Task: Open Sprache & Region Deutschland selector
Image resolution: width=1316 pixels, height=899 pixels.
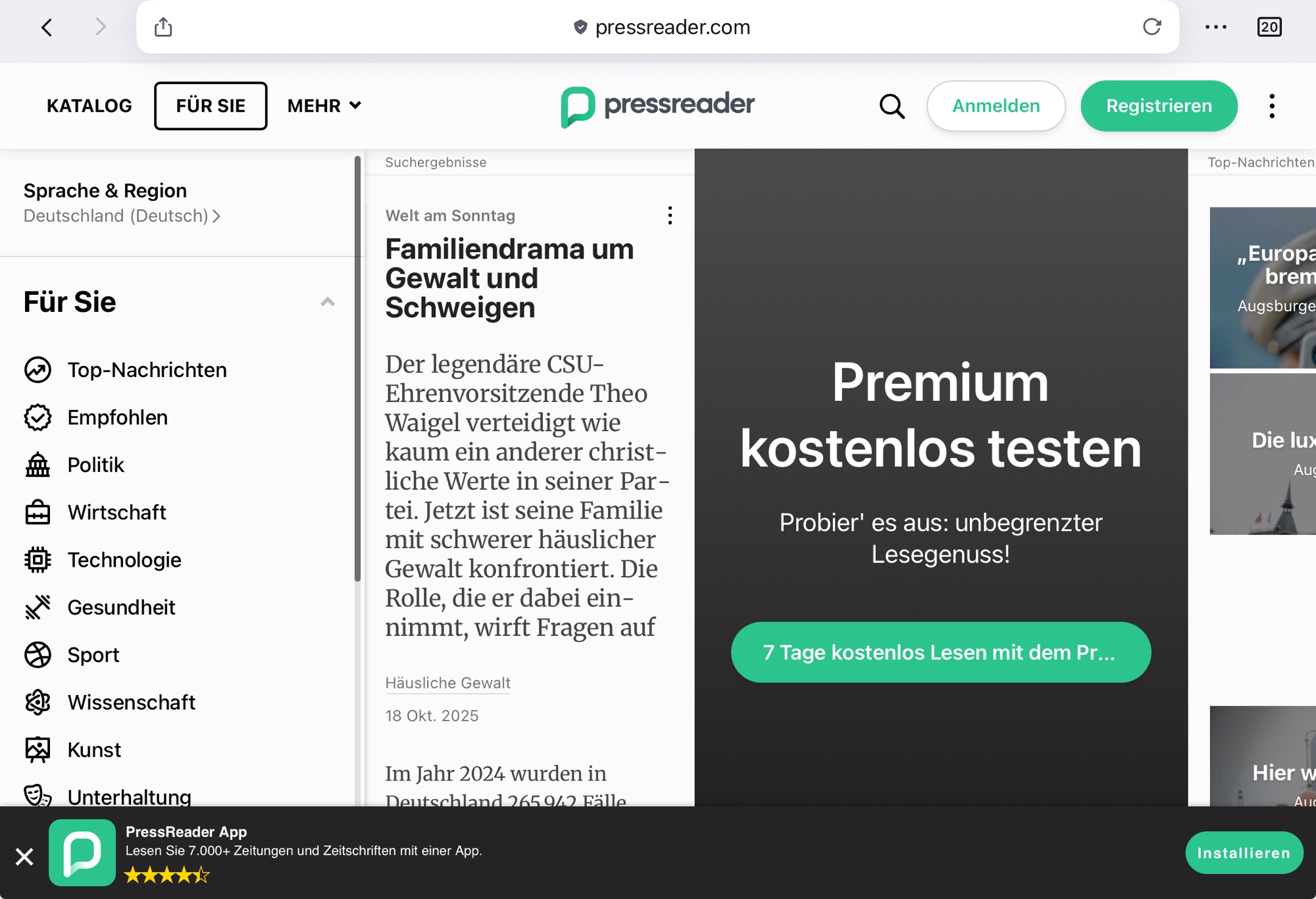Action: tap(122, 216)
